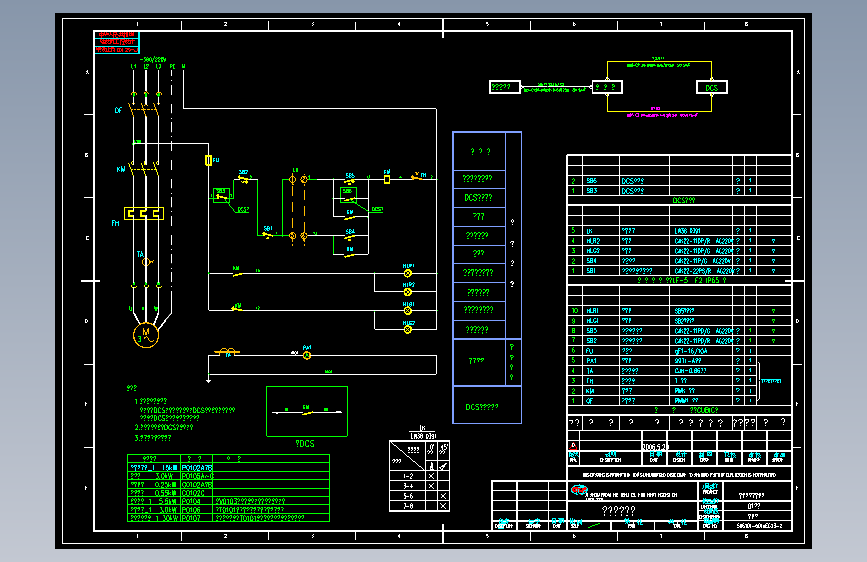Click the '1-2' row in LK switch table
Screen dimensions: 867x562
click(x=419, y=476)
